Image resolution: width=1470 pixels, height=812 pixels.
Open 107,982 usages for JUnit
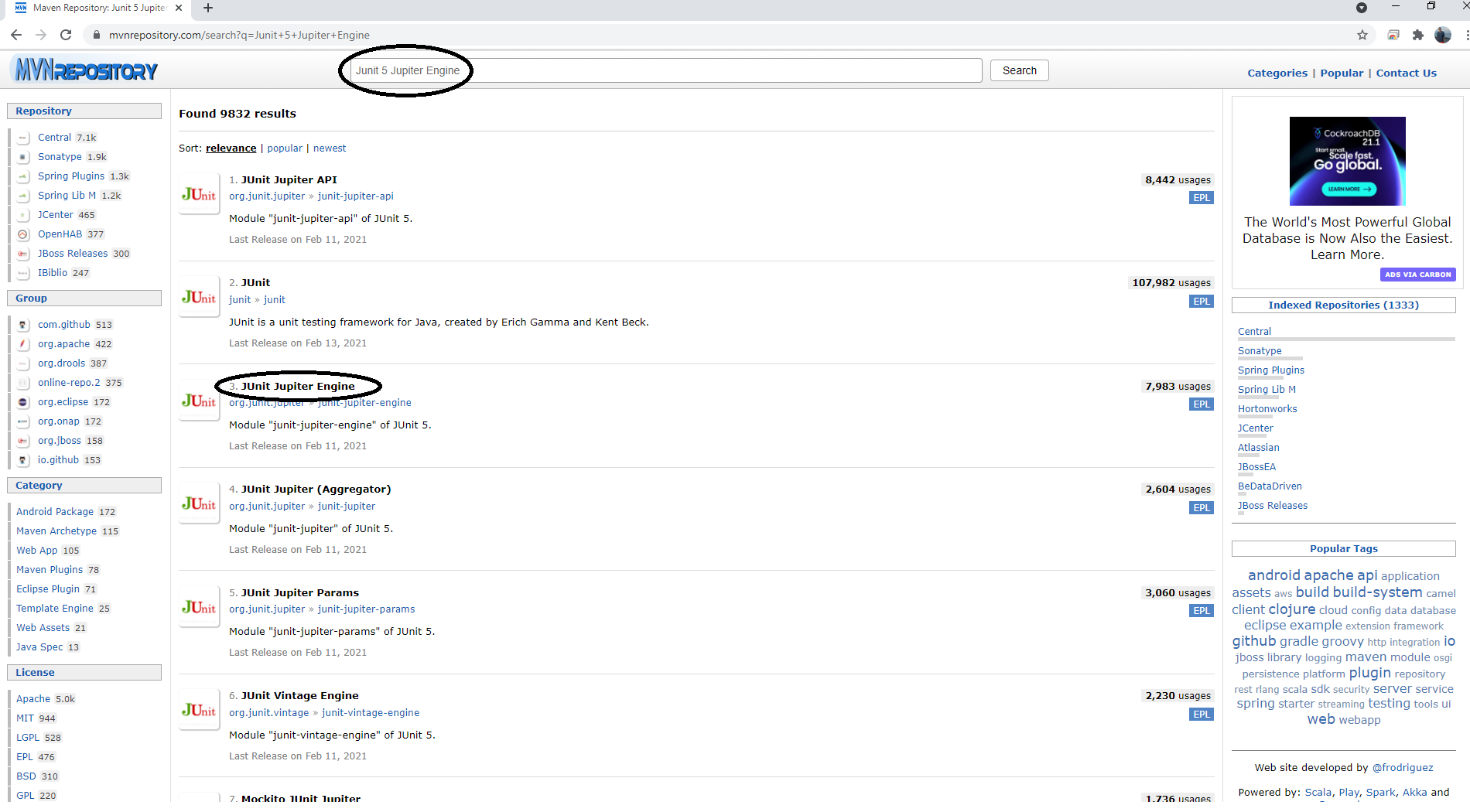pos(1171,283)
